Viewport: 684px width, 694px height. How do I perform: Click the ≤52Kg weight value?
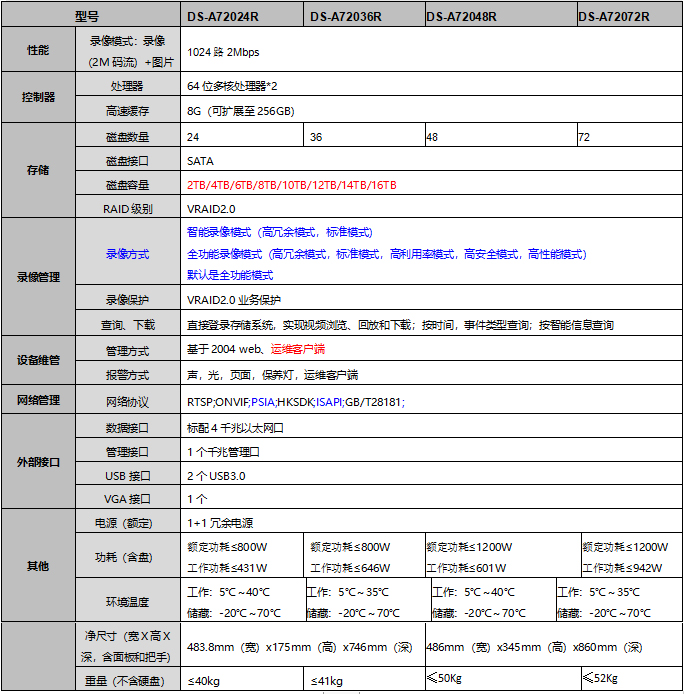pyautogui.click(x=600, y=678)
